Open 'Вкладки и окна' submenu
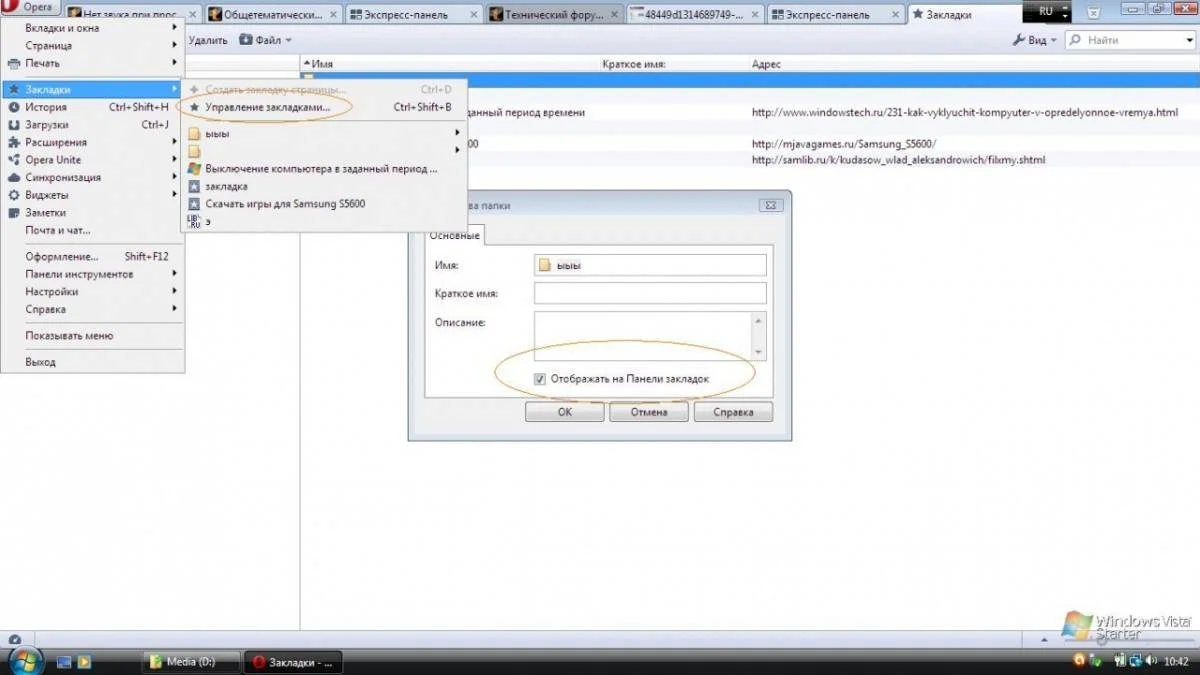The height and width of the screenshot is (675, 1200). pyautogui.click(x=93, y=28)
